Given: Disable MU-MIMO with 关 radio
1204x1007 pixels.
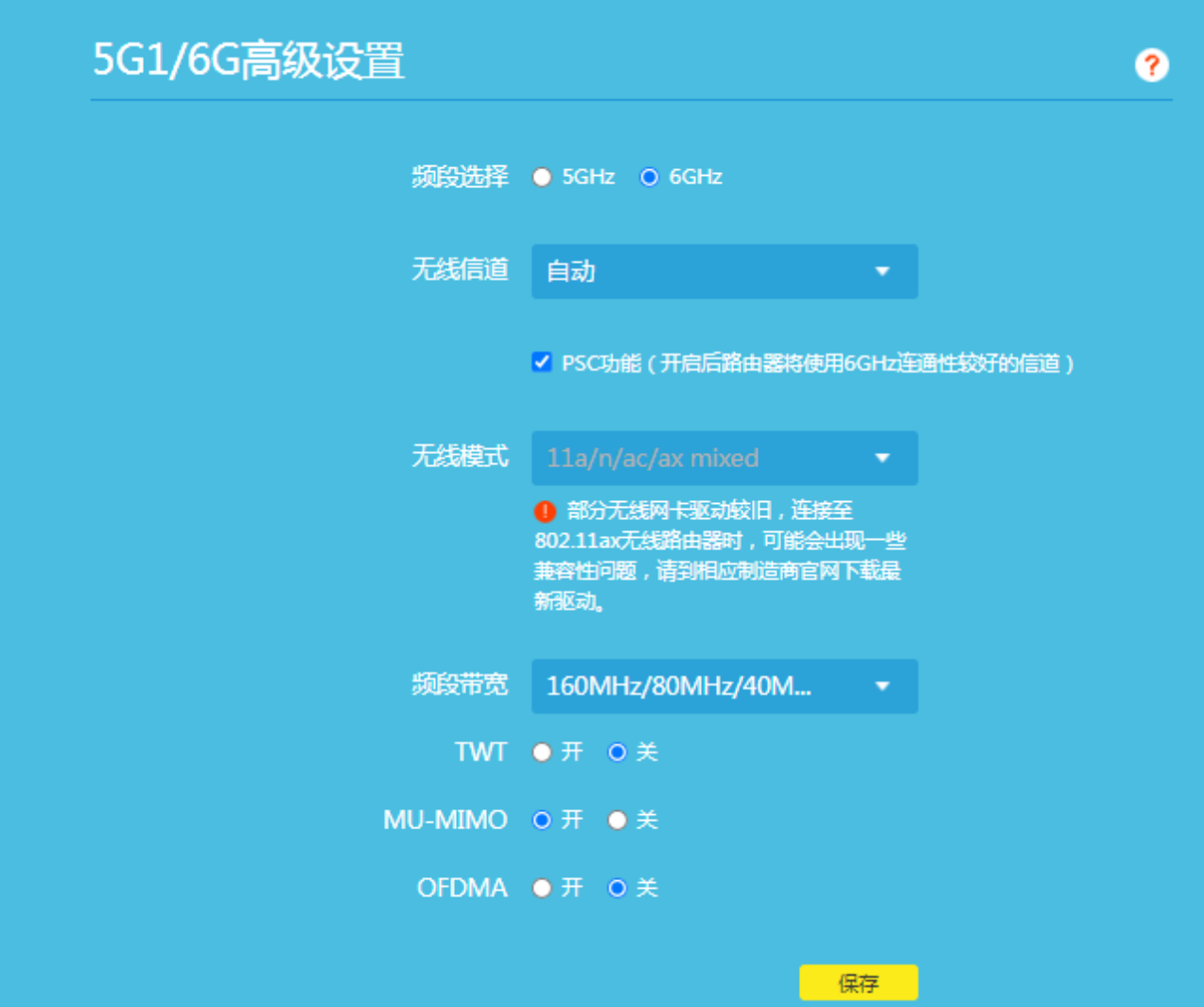Looking at the screenshot, I should [x=618, y=820].
